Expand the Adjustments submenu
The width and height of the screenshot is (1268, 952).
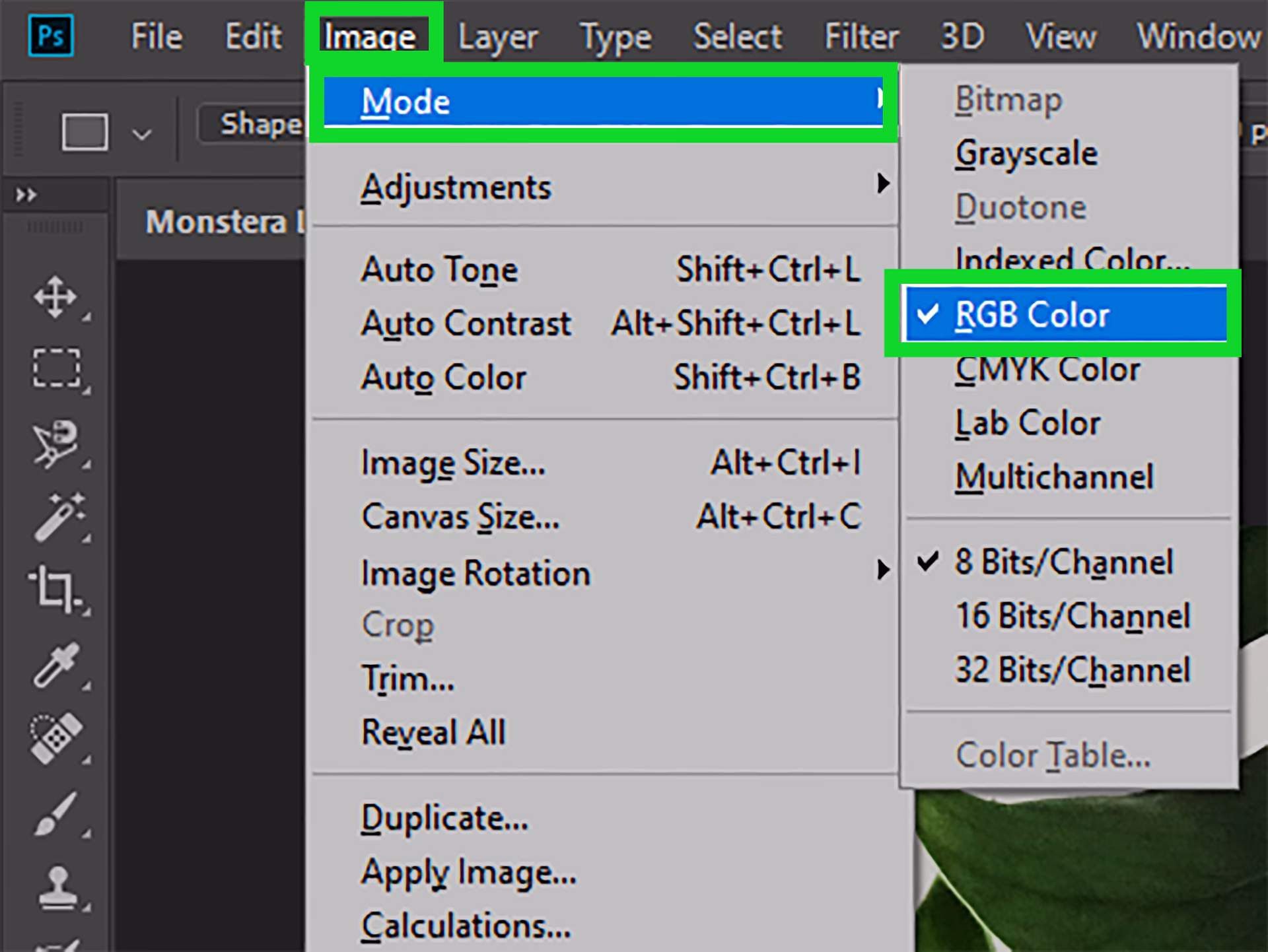(456, 186)
